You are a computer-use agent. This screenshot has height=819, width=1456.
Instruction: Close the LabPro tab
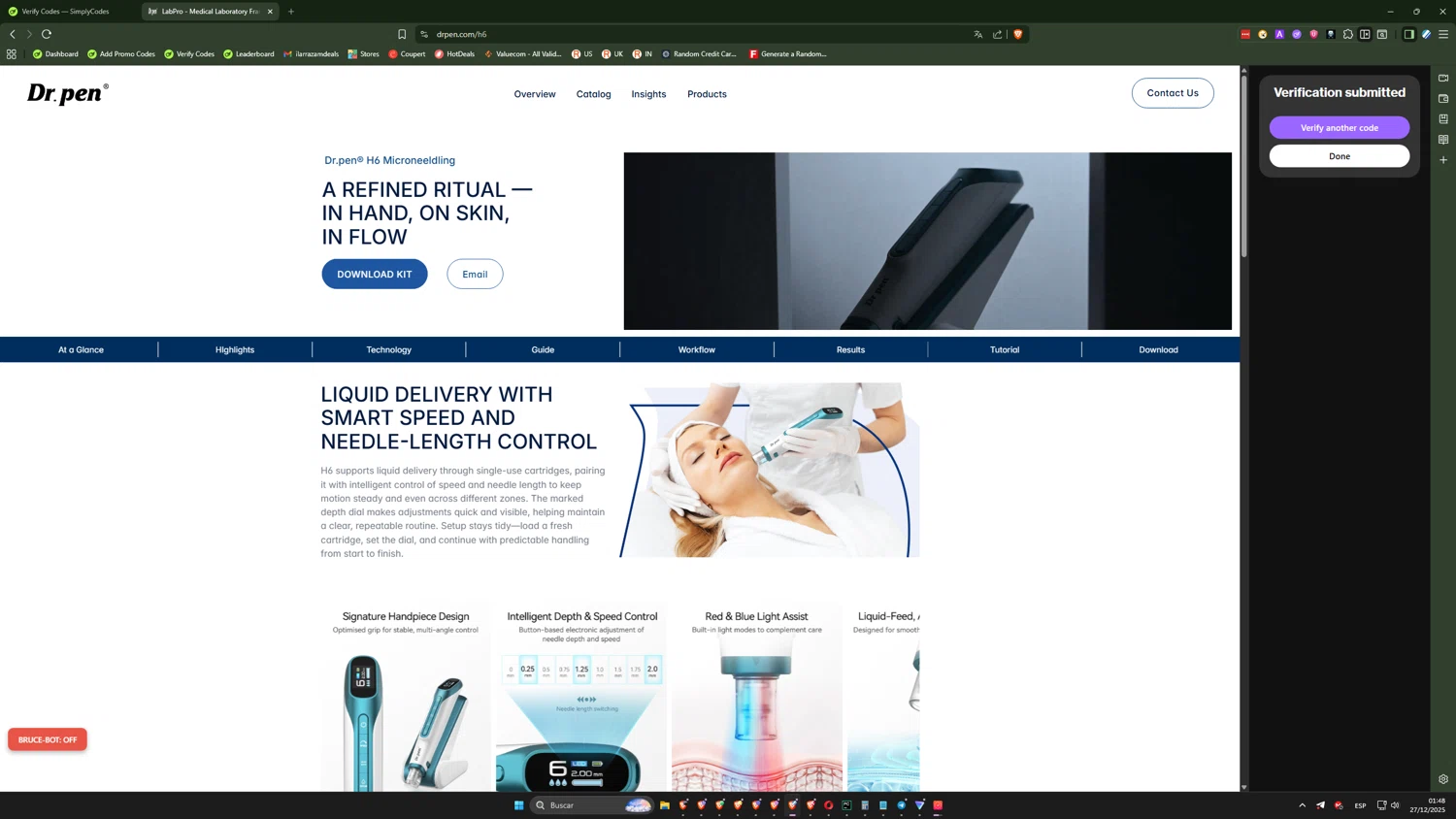(270, 12)
